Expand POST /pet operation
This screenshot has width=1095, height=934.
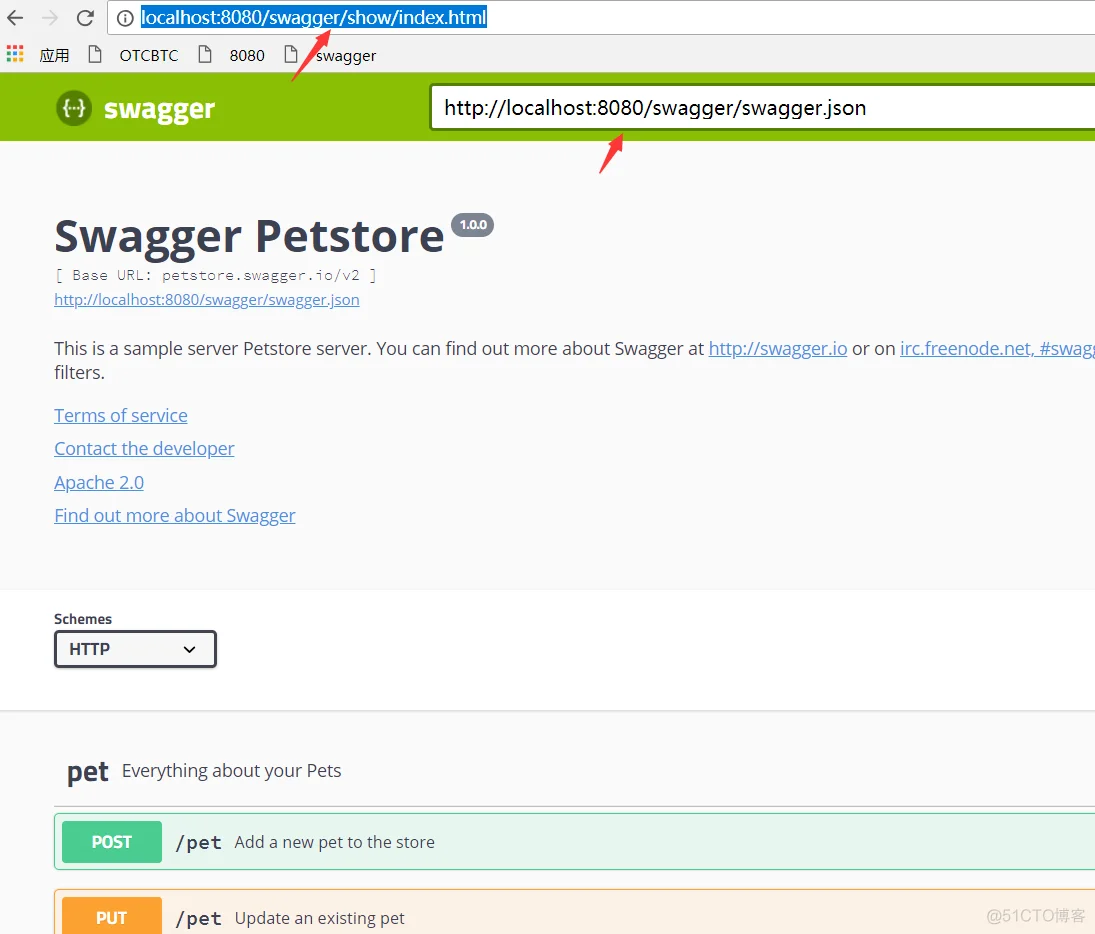[x=574, y=842]
